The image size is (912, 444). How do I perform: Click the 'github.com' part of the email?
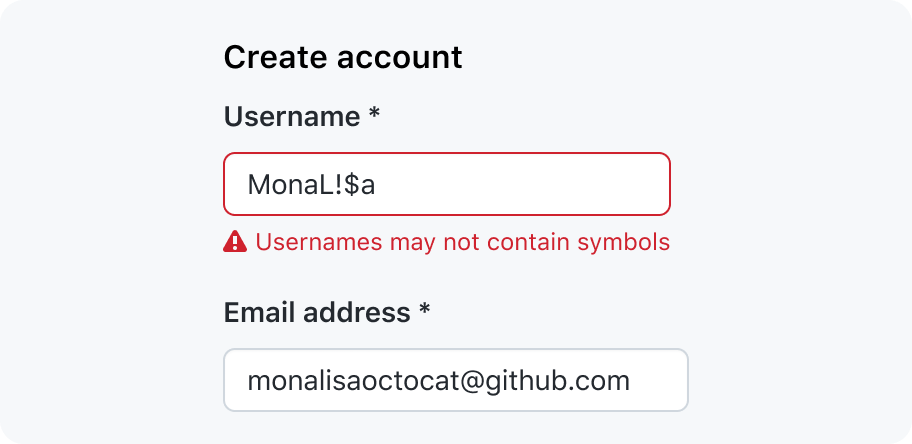tap(555, 381)
